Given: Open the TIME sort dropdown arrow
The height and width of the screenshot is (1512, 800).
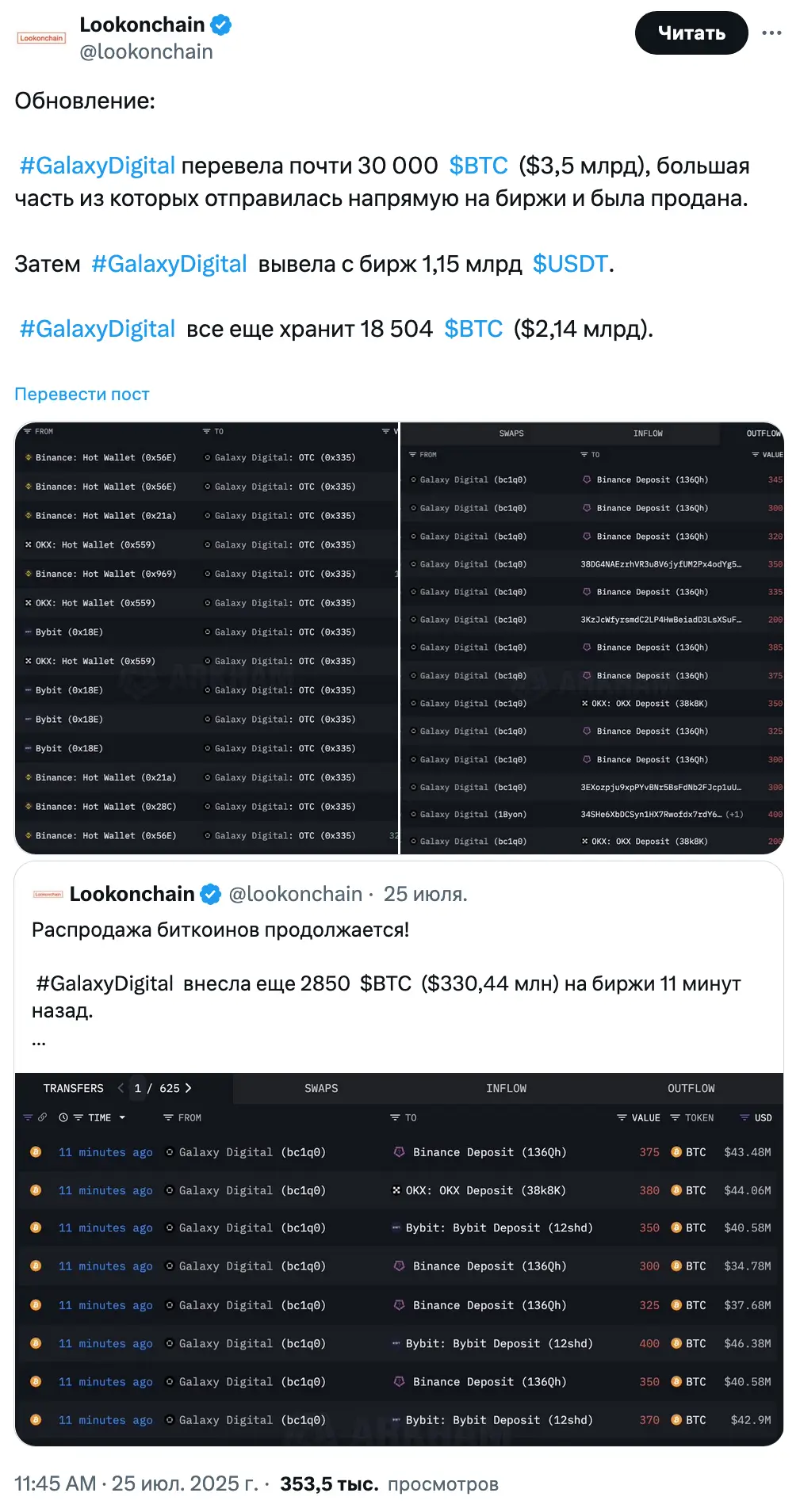Looking at the screenshot, I should (122, 1117).
